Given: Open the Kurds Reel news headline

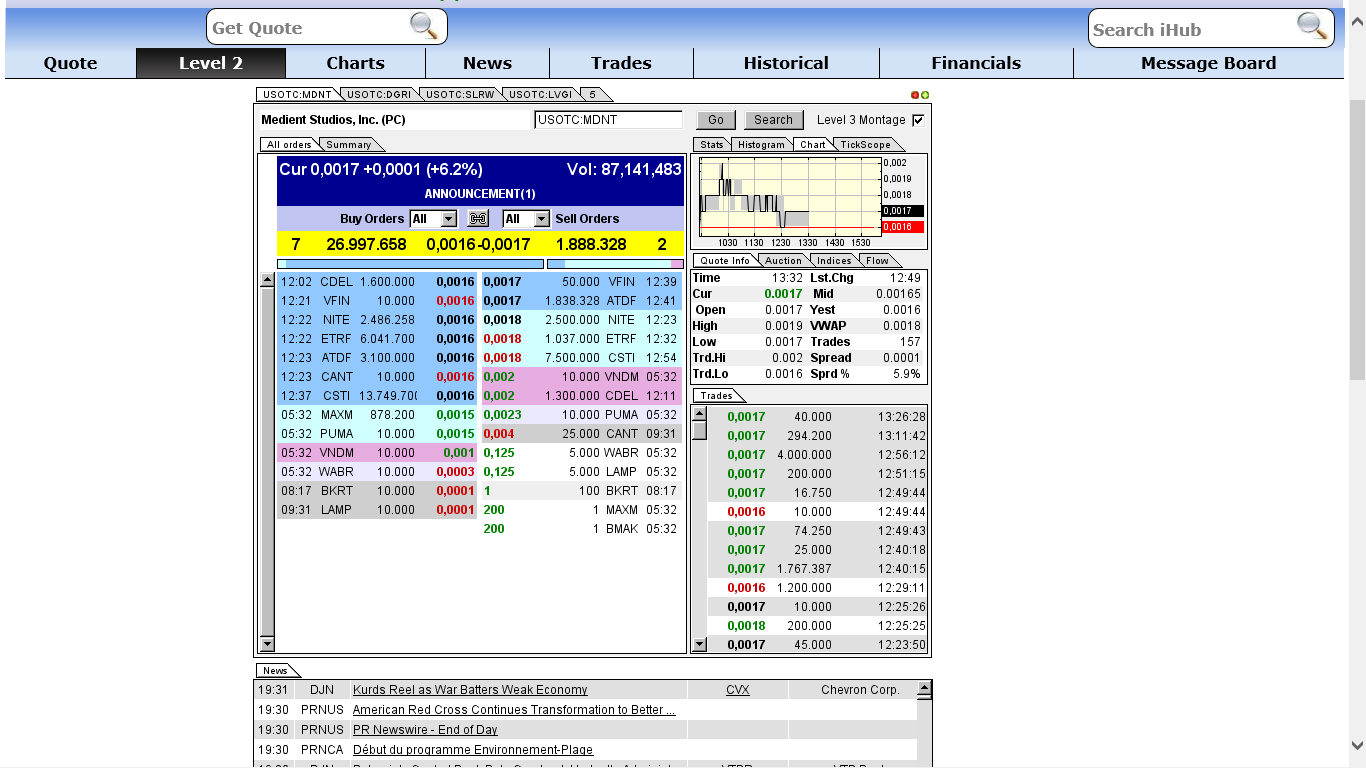Looking at the screenshot, I should [470, 690].
